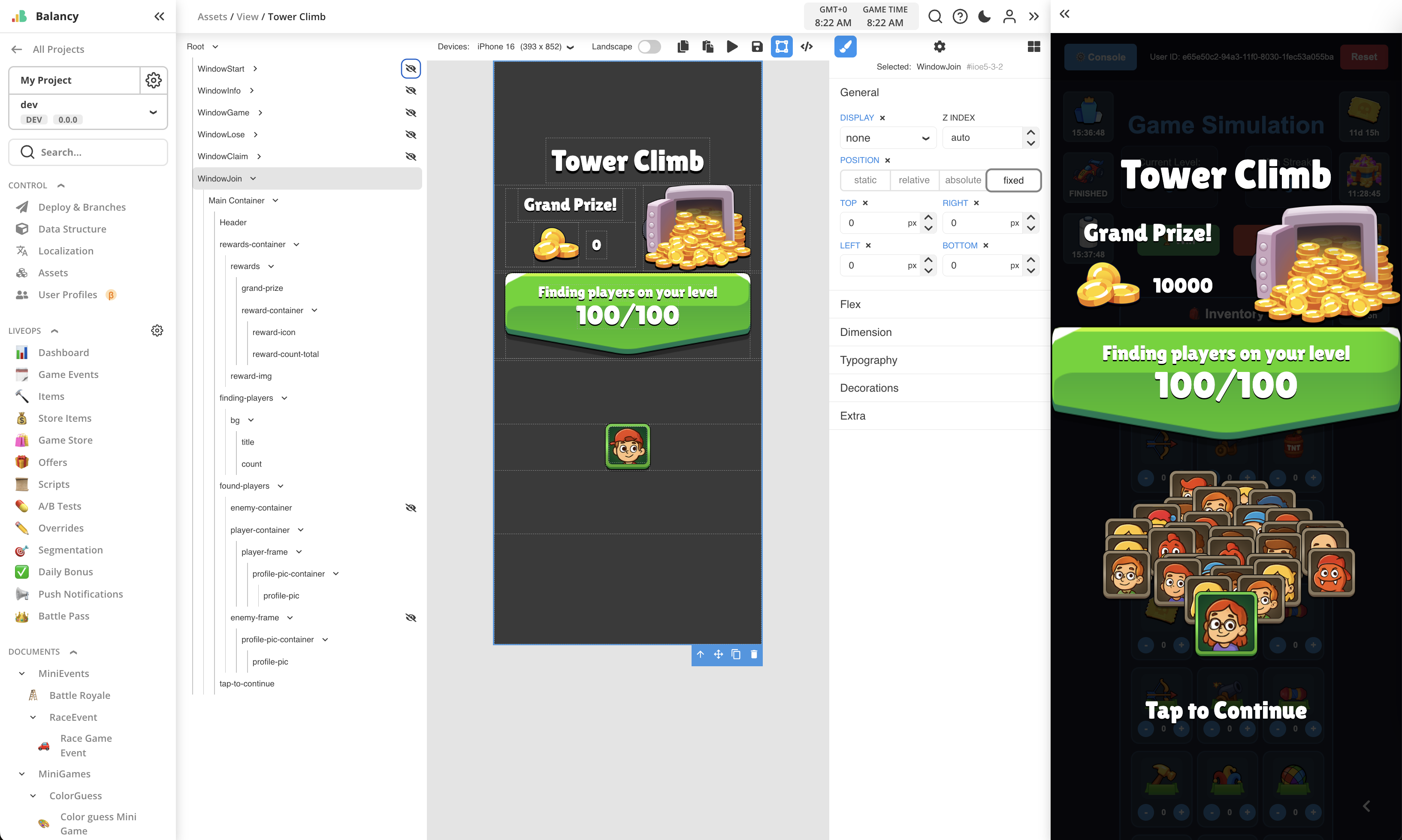Increase the Z INDEX stepper
Viewport: 1402px width, 840px height.
(1031, 133)
